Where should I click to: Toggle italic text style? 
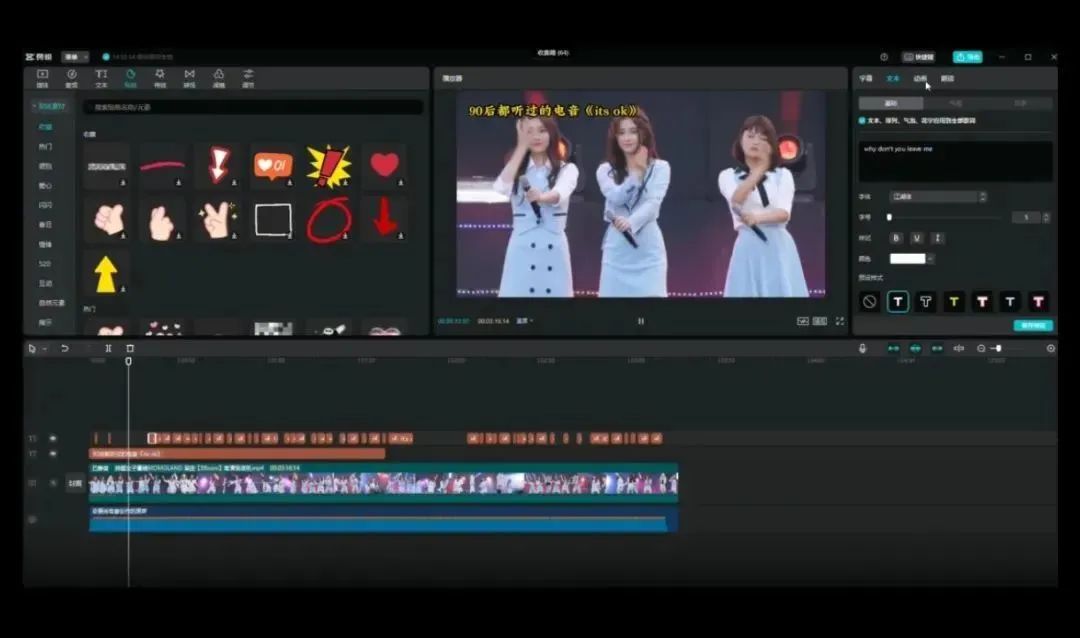click(937, 238)
